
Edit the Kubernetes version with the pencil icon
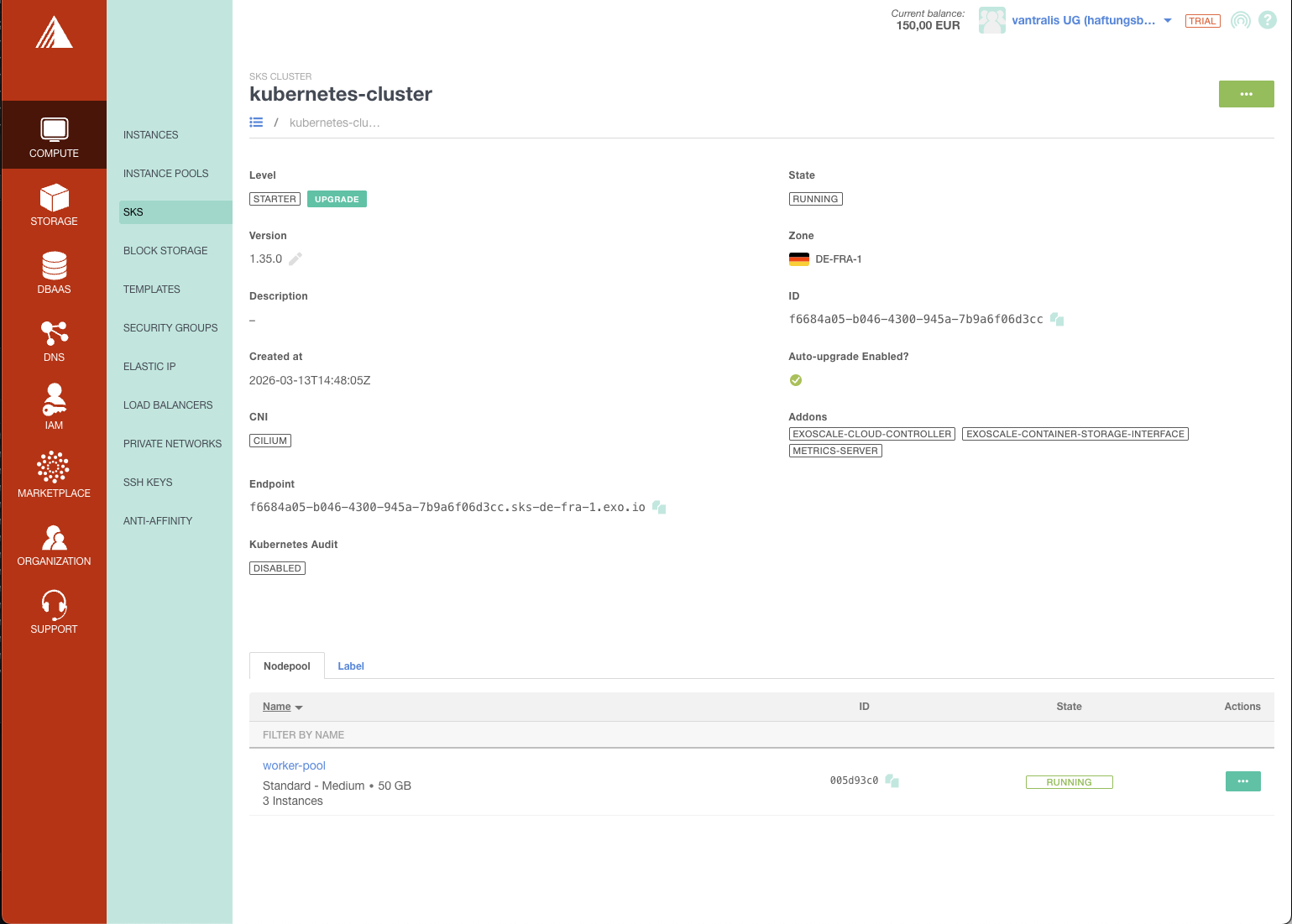point(295,258)
